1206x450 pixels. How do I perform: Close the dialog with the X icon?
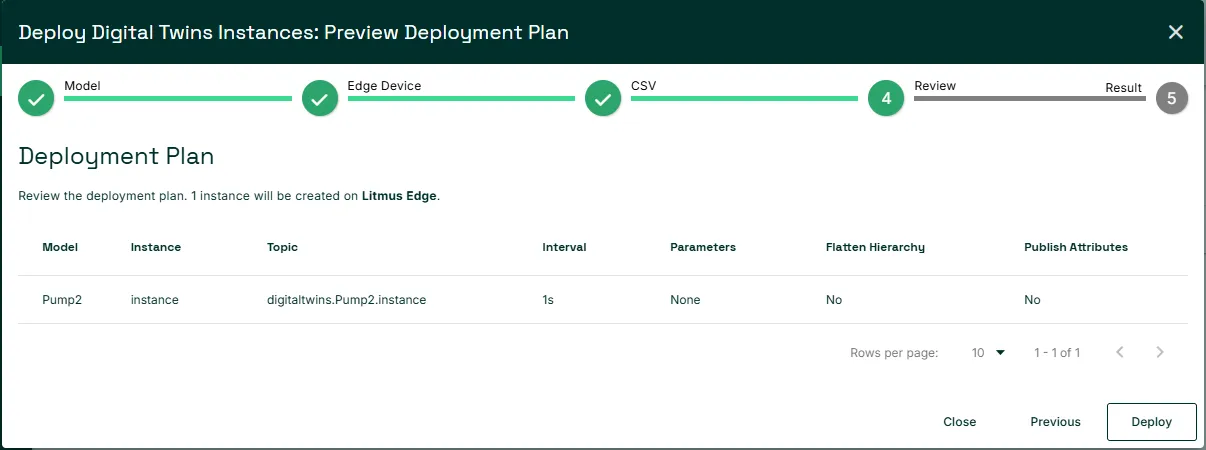click(1176, 32)
